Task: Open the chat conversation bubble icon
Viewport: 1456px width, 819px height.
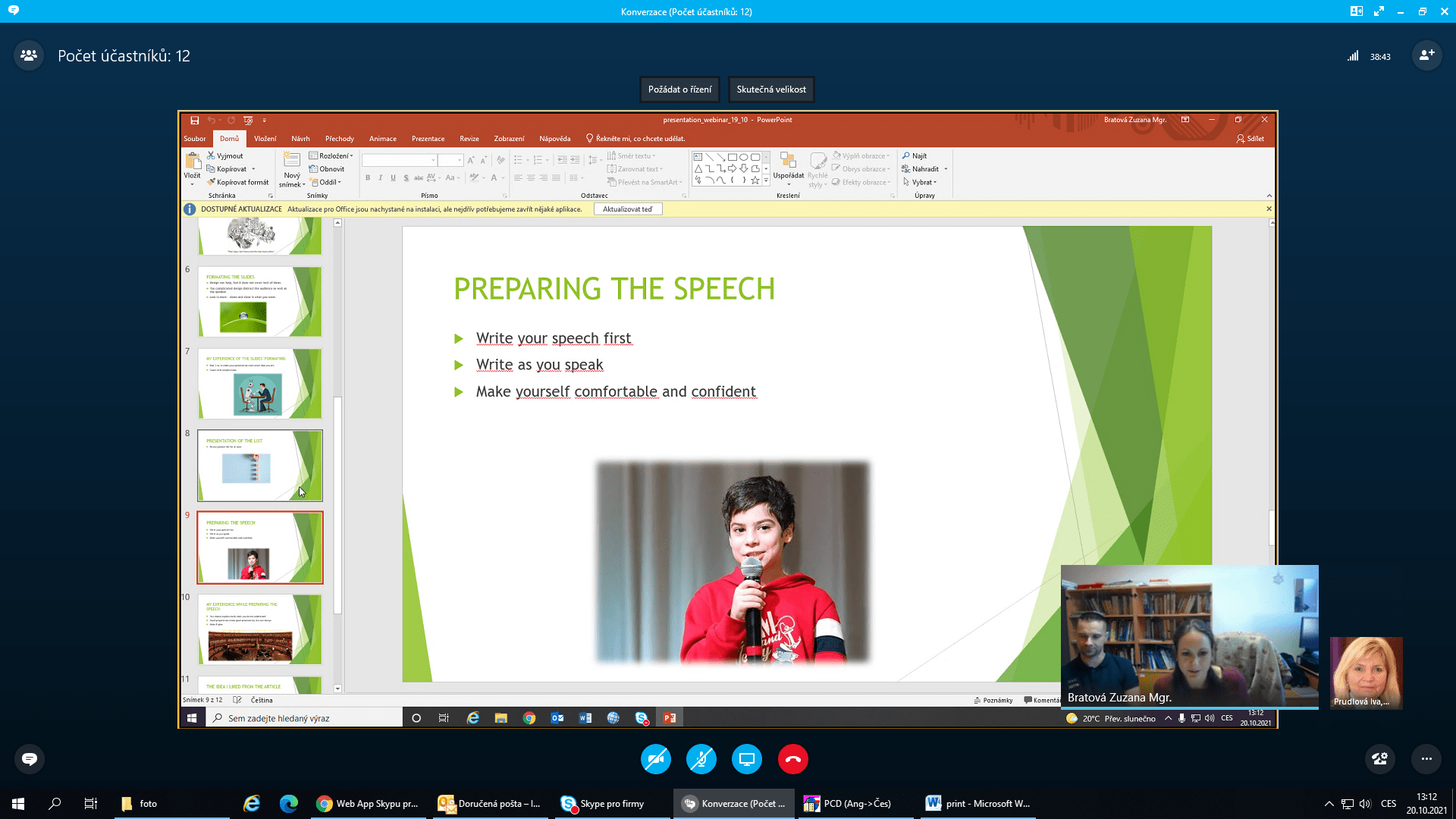Action: click(30, 759)
